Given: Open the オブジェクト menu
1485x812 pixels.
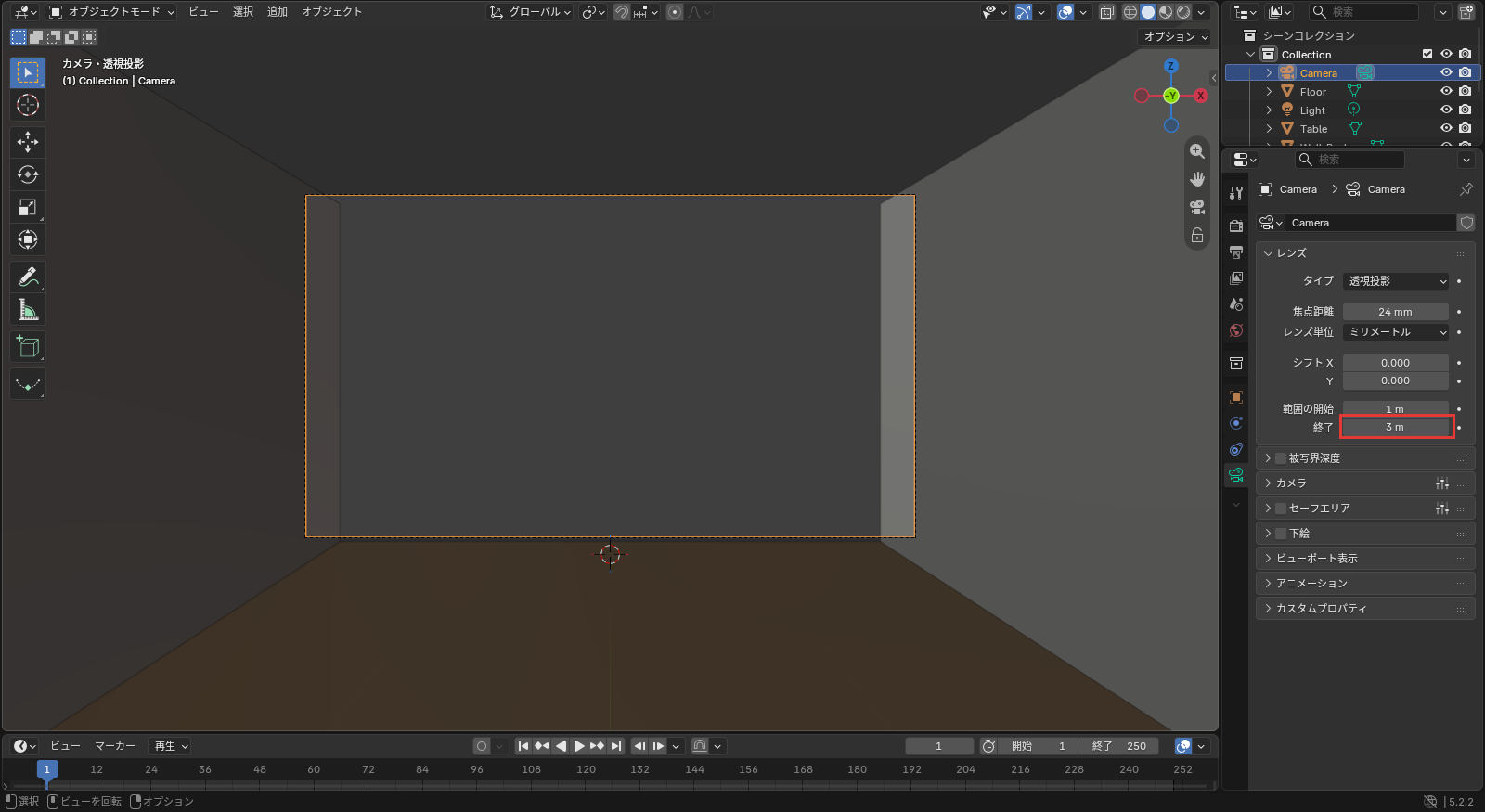Looking at the screenshot, I should (x=331, y=12).
